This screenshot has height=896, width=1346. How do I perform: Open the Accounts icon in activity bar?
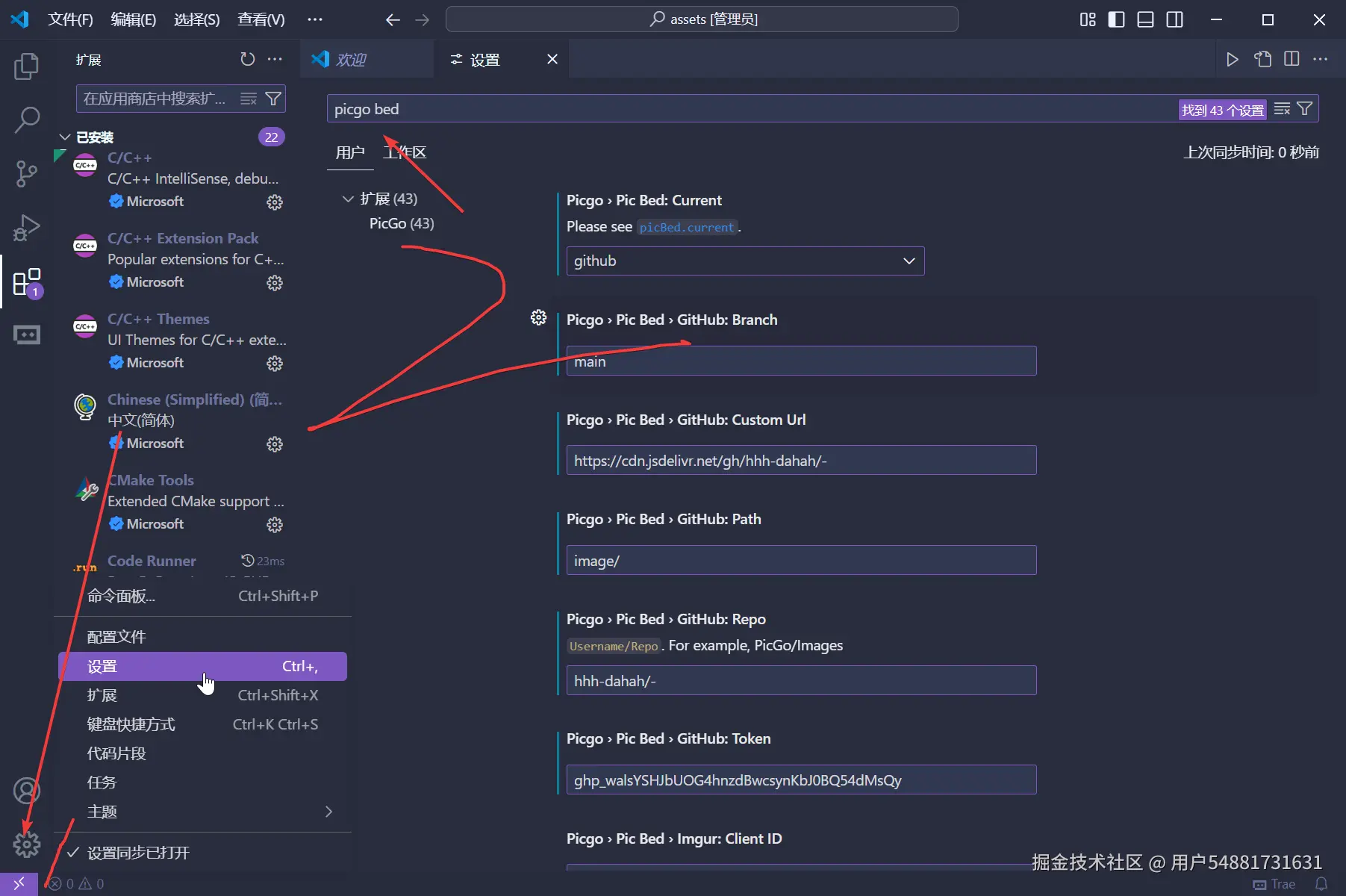(27, 791)
